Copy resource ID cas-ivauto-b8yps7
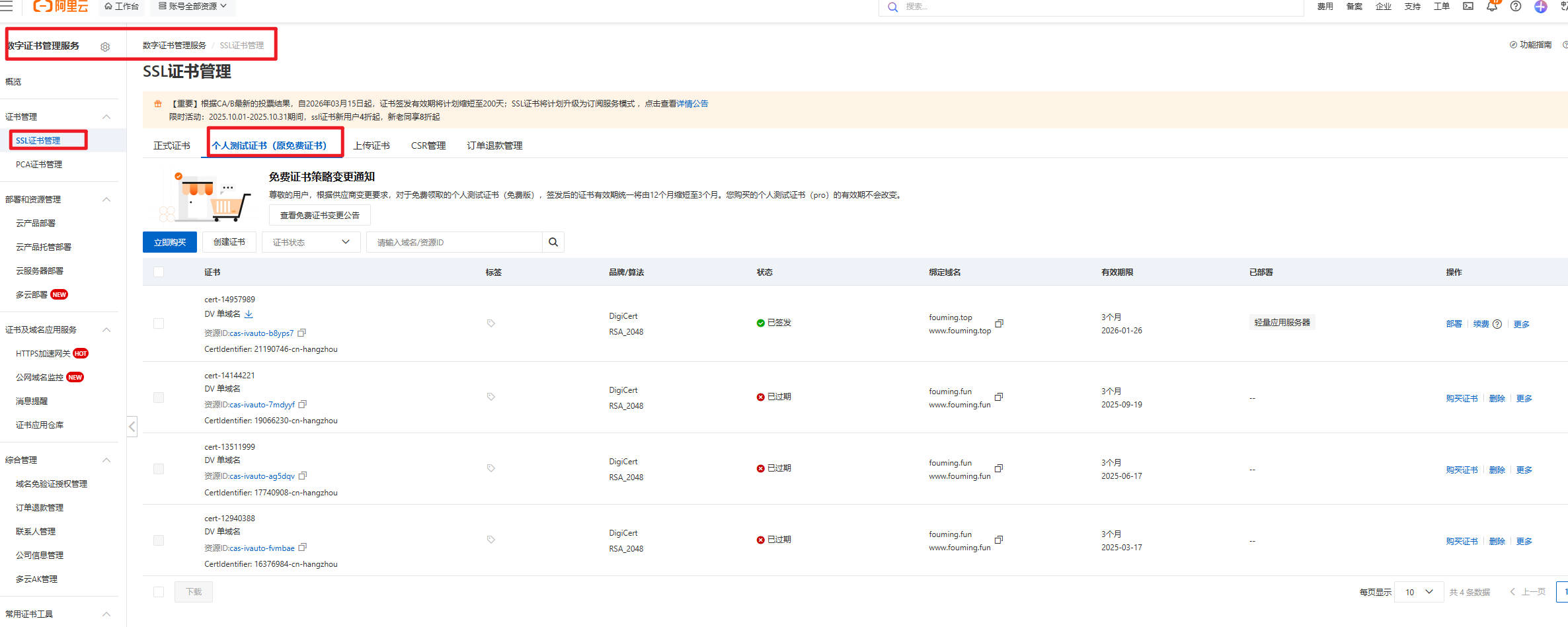The width and height of the screenshot is (1568, 627). click(x=302, y=333)
